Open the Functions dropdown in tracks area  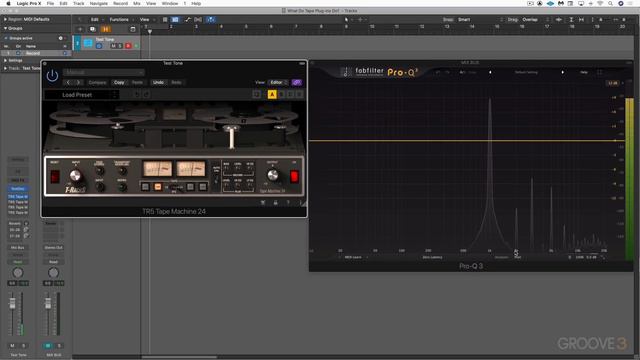click(x=121, y=20)
